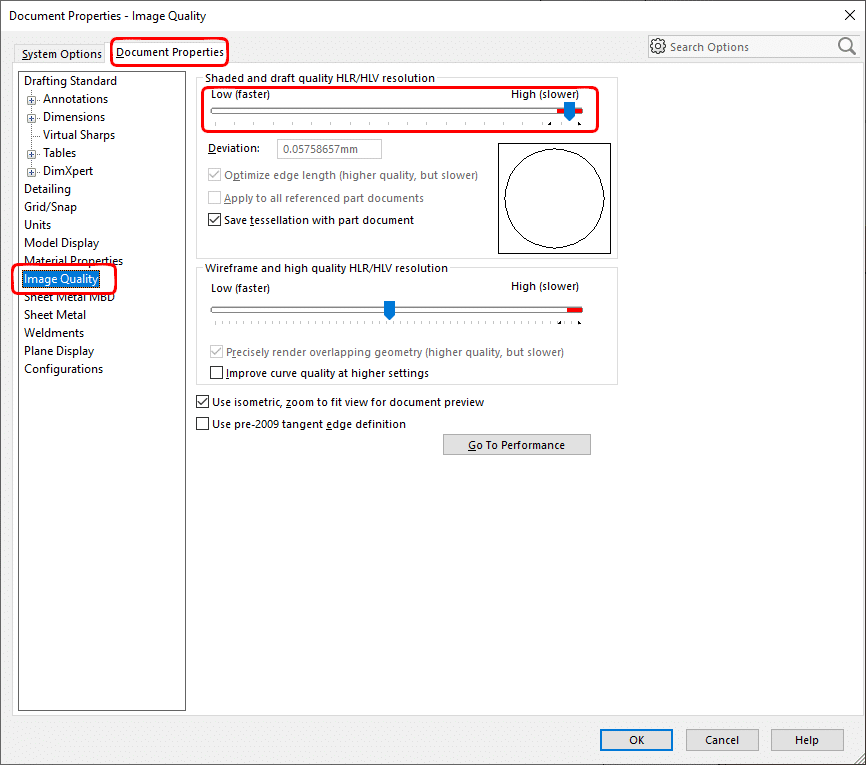Click the Search Options magnifier icon
This screenshot has height=765, width=866.
(846, 46)
